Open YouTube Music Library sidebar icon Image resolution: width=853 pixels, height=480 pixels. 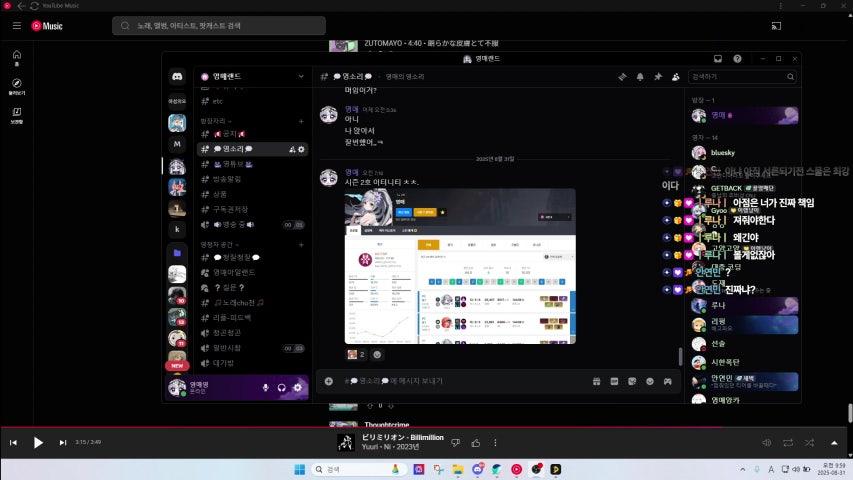point(17,115)
